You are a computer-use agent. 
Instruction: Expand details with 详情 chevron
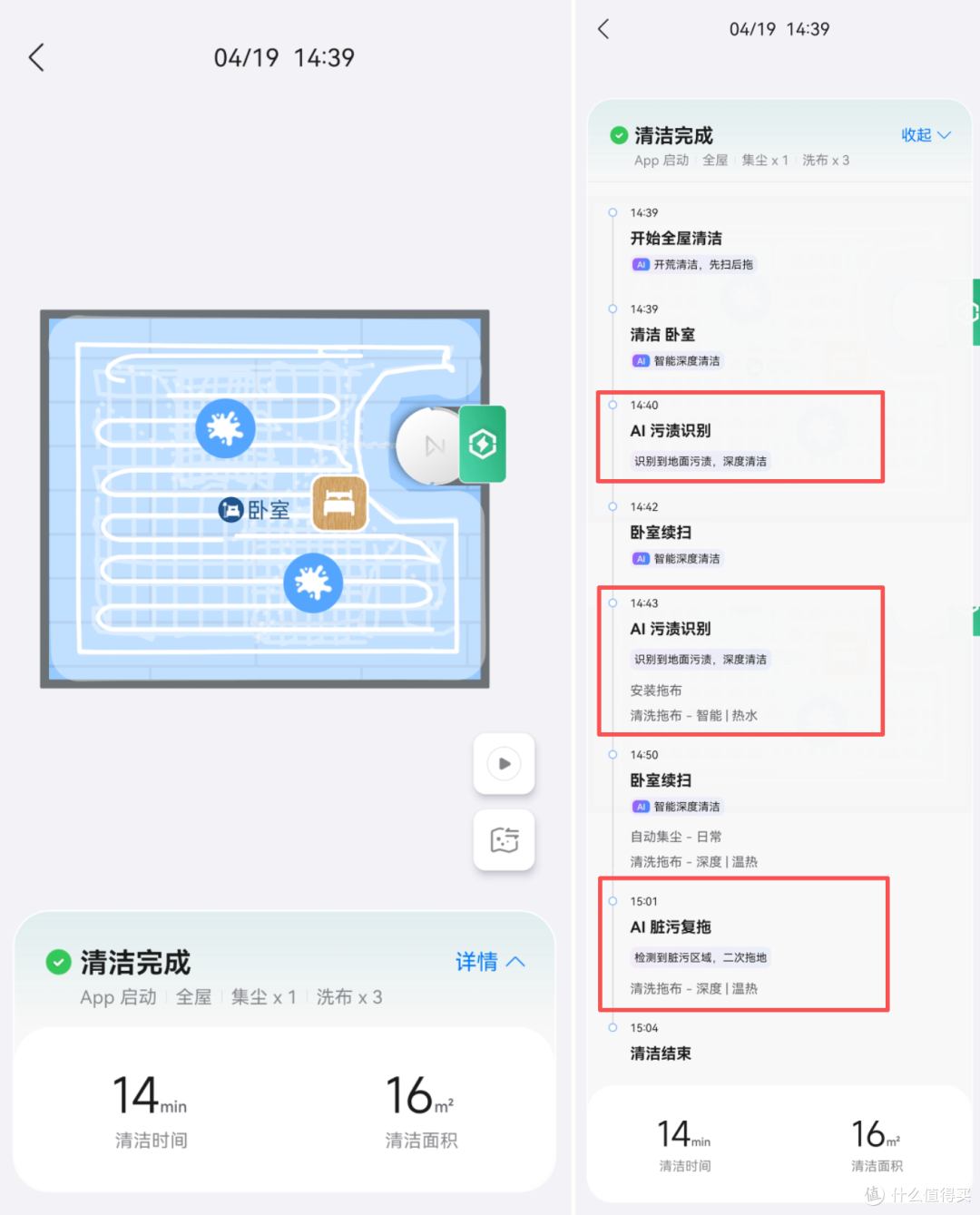[x=490, y=962]
